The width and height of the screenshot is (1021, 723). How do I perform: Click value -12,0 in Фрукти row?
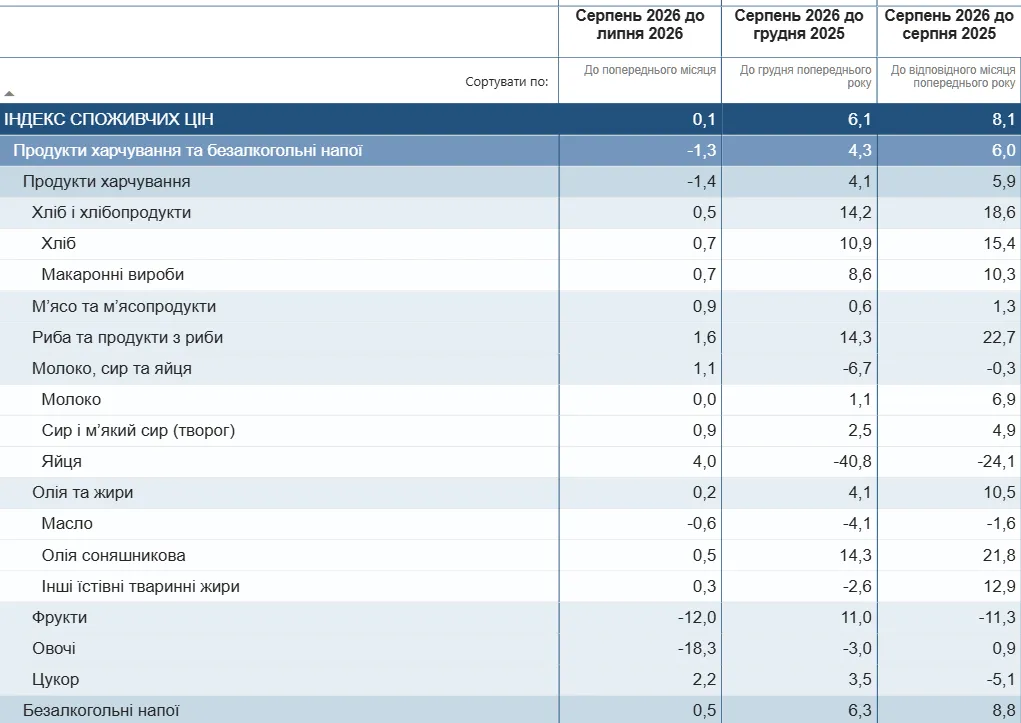697,617
